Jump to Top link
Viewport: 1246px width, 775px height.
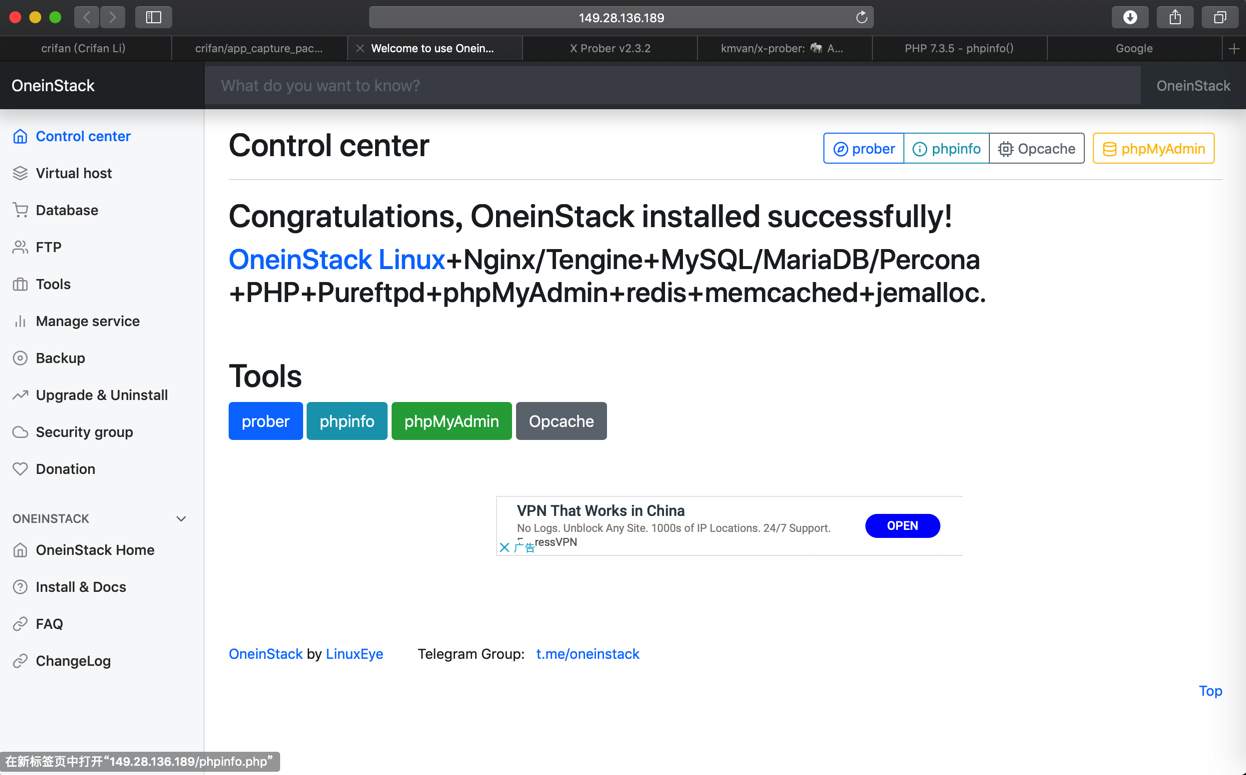[1210, 691]
